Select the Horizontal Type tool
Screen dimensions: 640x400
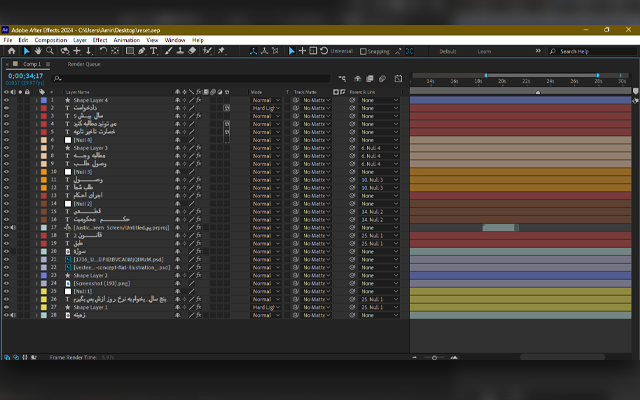[153, 51]
